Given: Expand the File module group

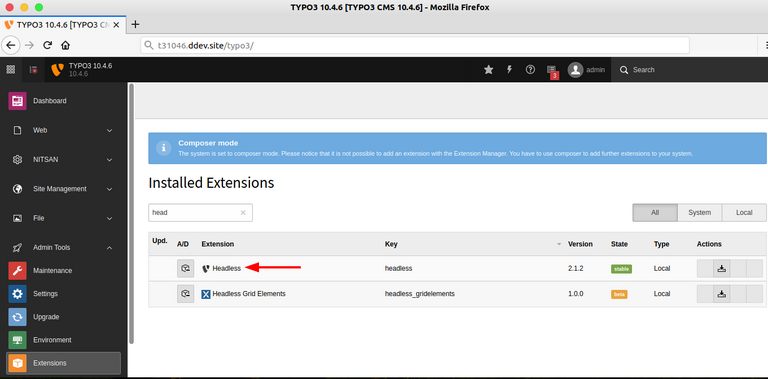Looking at the screenshot, I should [x=64, y=218].
